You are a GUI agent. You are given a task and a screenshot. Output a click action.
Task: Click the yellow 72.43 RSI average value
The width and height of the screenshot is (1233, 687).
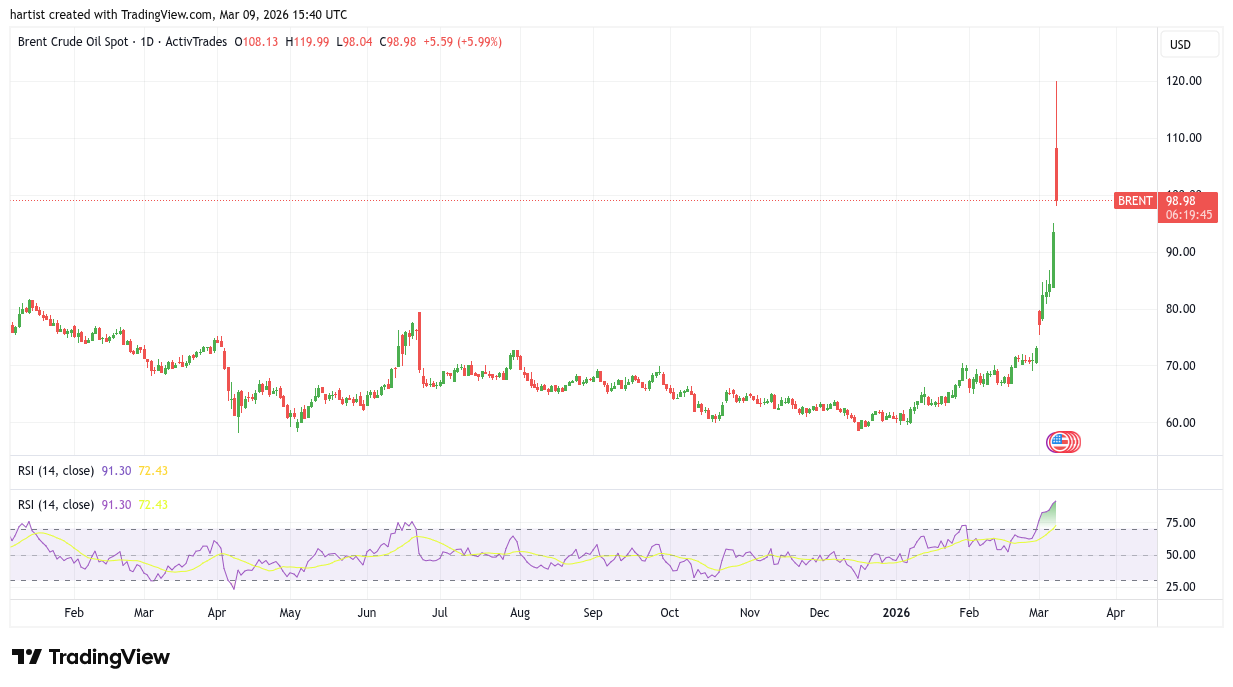click(153, 505)
